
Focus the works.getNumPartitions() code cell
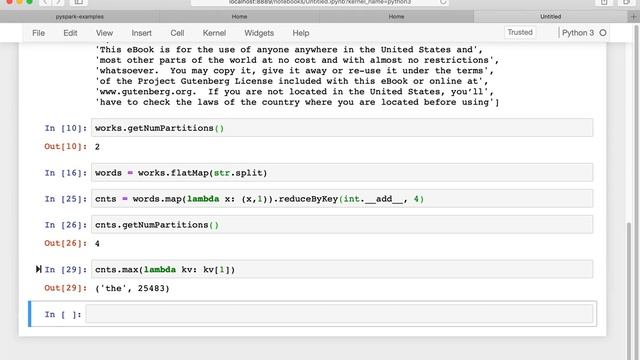coord(342,128)
